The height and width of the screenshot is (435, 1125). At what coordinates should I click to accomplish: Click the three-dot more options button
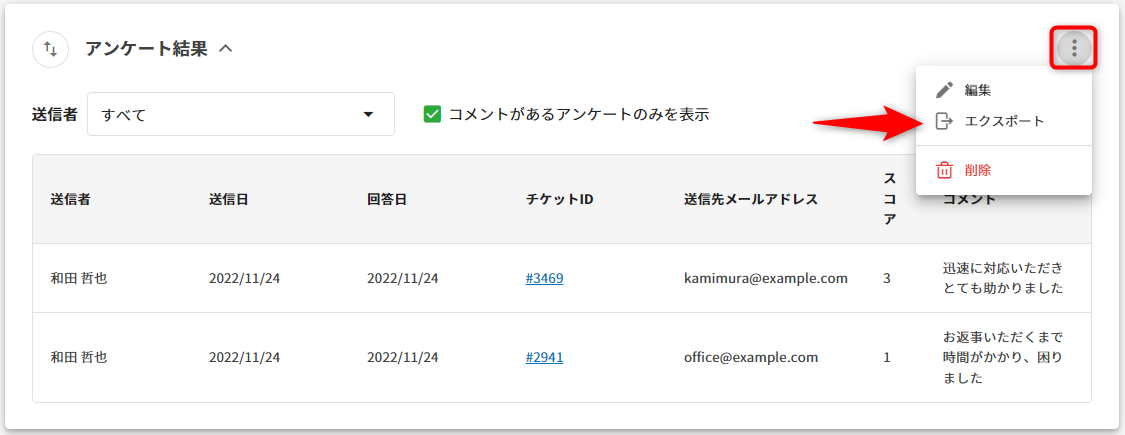click(x=1073, y=48)
